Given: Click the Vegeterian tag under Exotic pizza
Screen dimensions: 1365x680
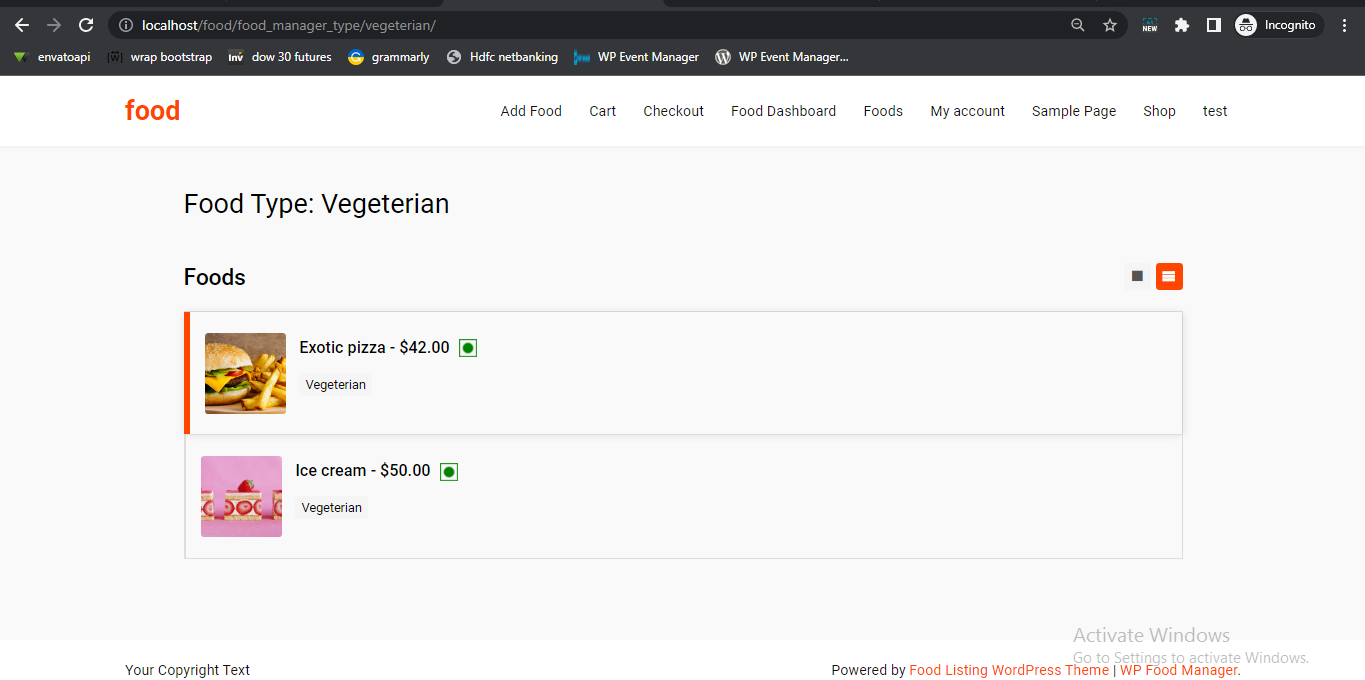Looking at the screenshot, I should click(336, 385).
